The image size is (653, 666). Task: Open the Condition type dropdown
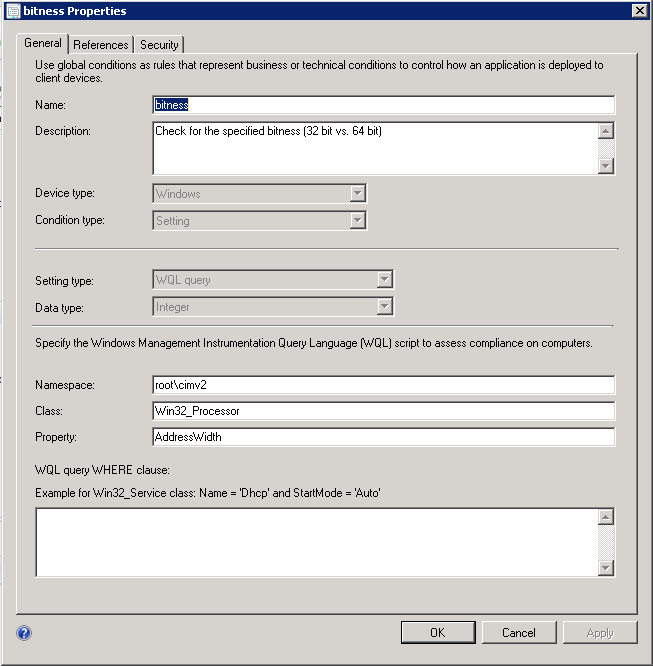pos(358,221)
